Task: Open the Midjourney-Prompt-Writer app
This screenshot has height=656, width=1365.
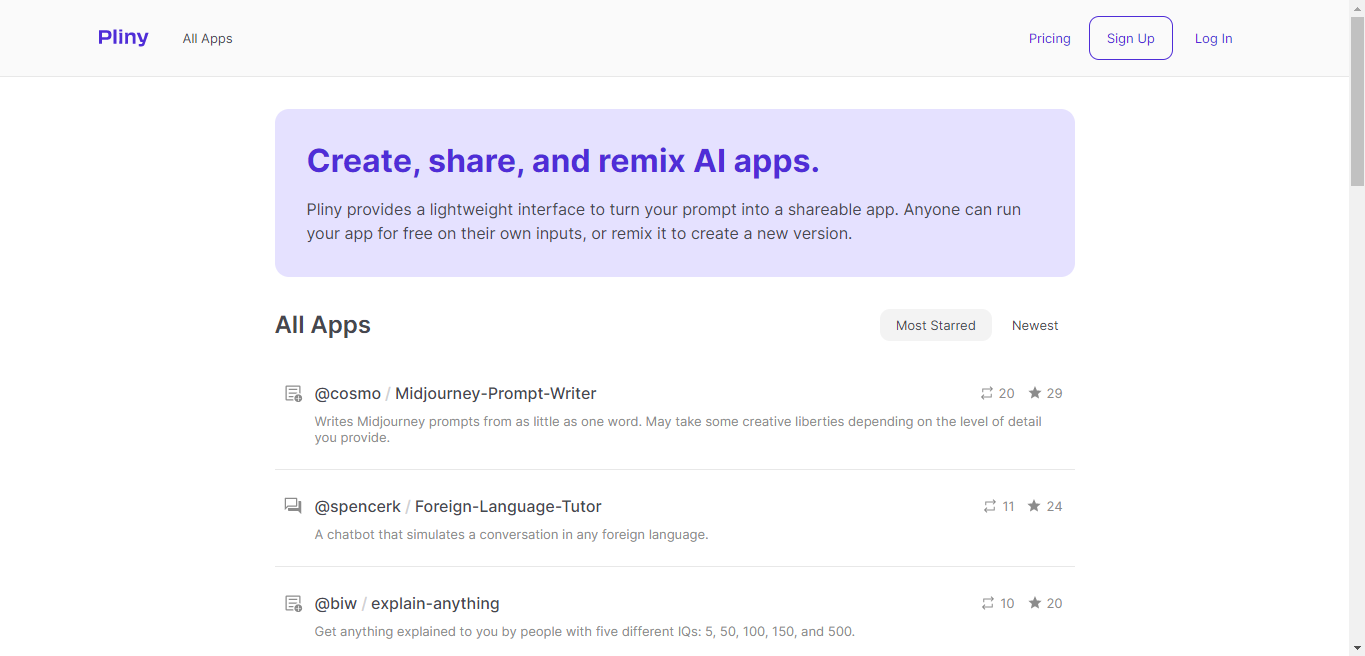Action: [496, 394]
